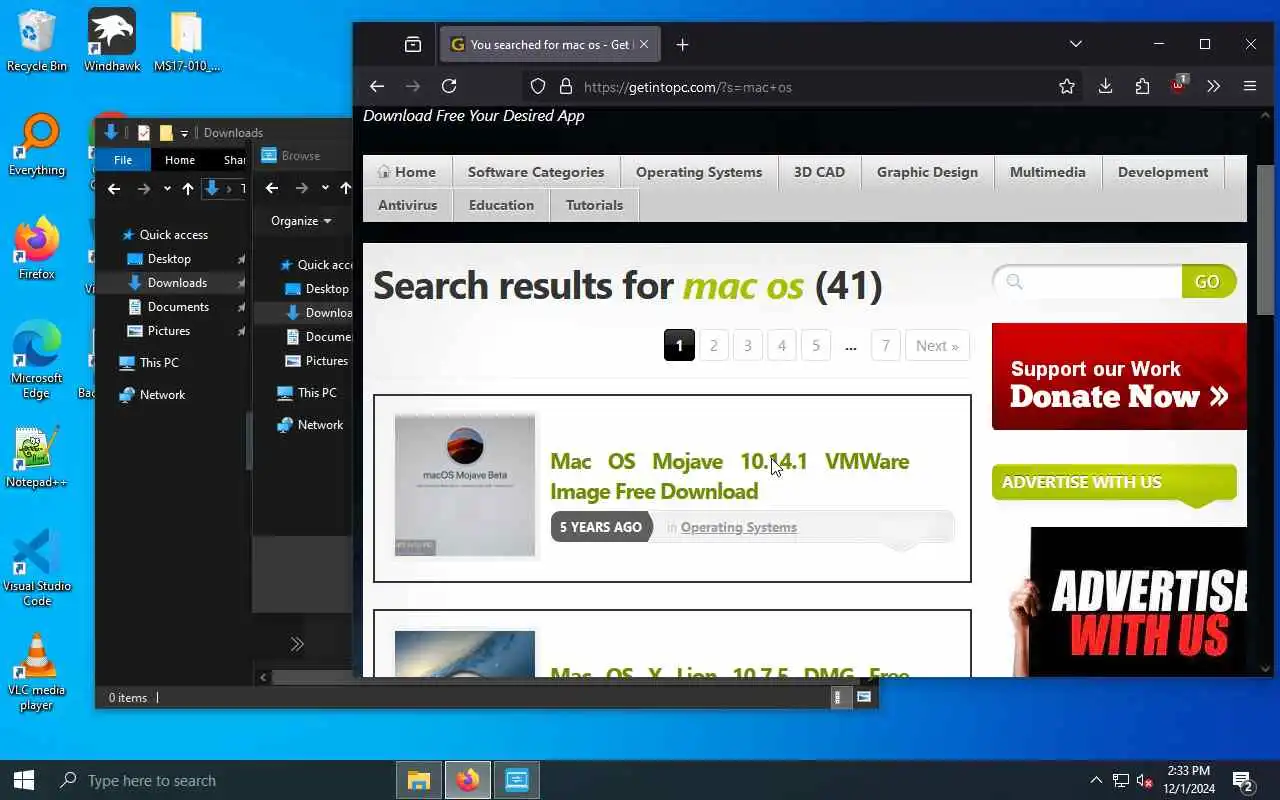Click the Firefox page vertical scrollbar thumb

coord(1265,240)
